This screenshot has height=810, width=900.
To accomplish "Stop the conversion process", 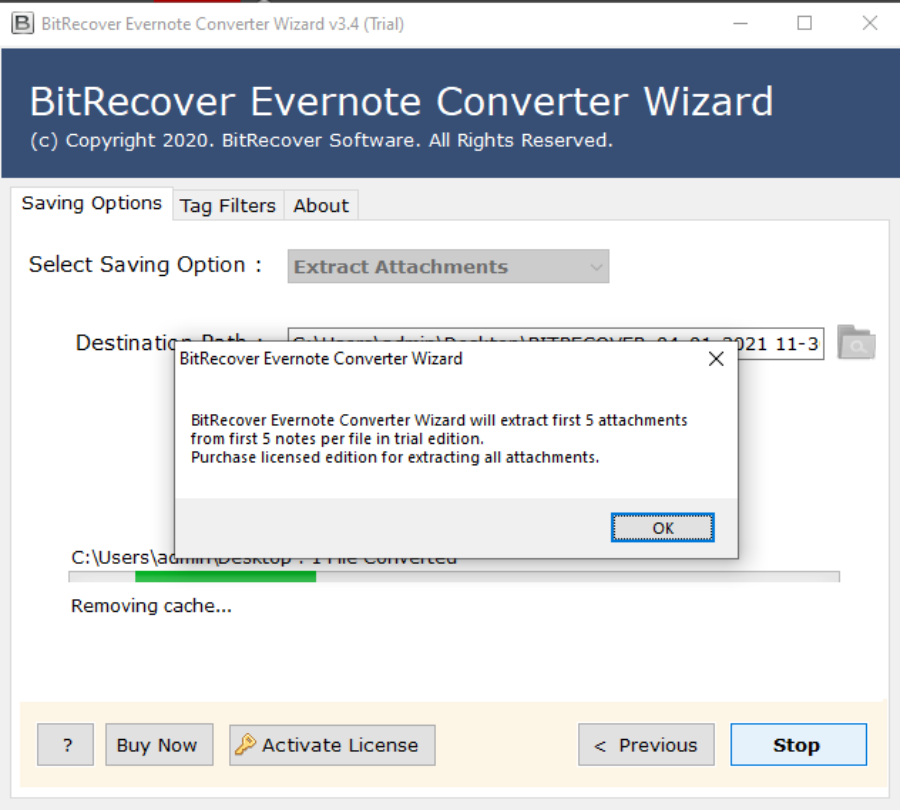I will [x=797, y=745].
